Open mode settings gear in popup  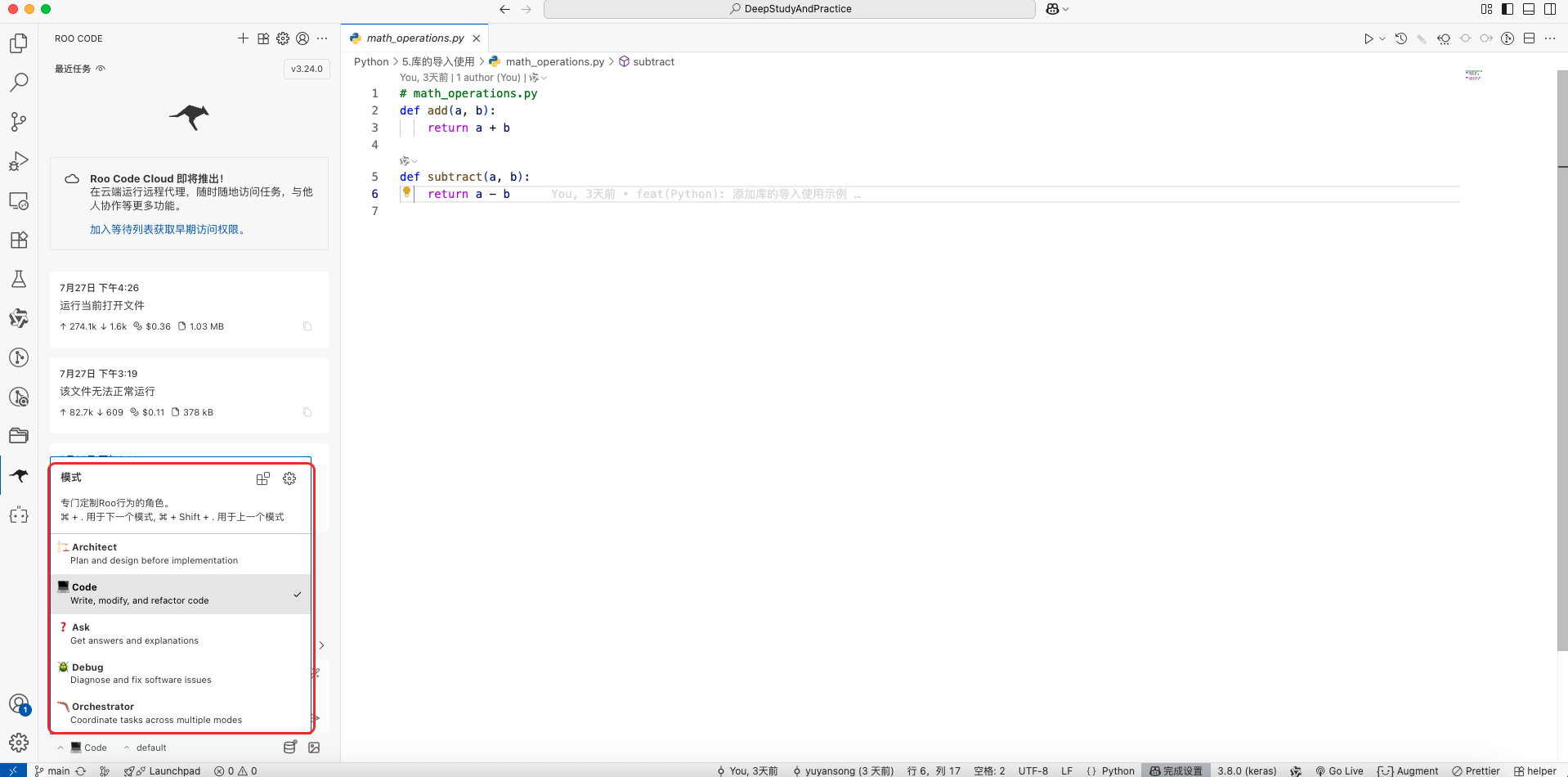click(x=289, y=478)
